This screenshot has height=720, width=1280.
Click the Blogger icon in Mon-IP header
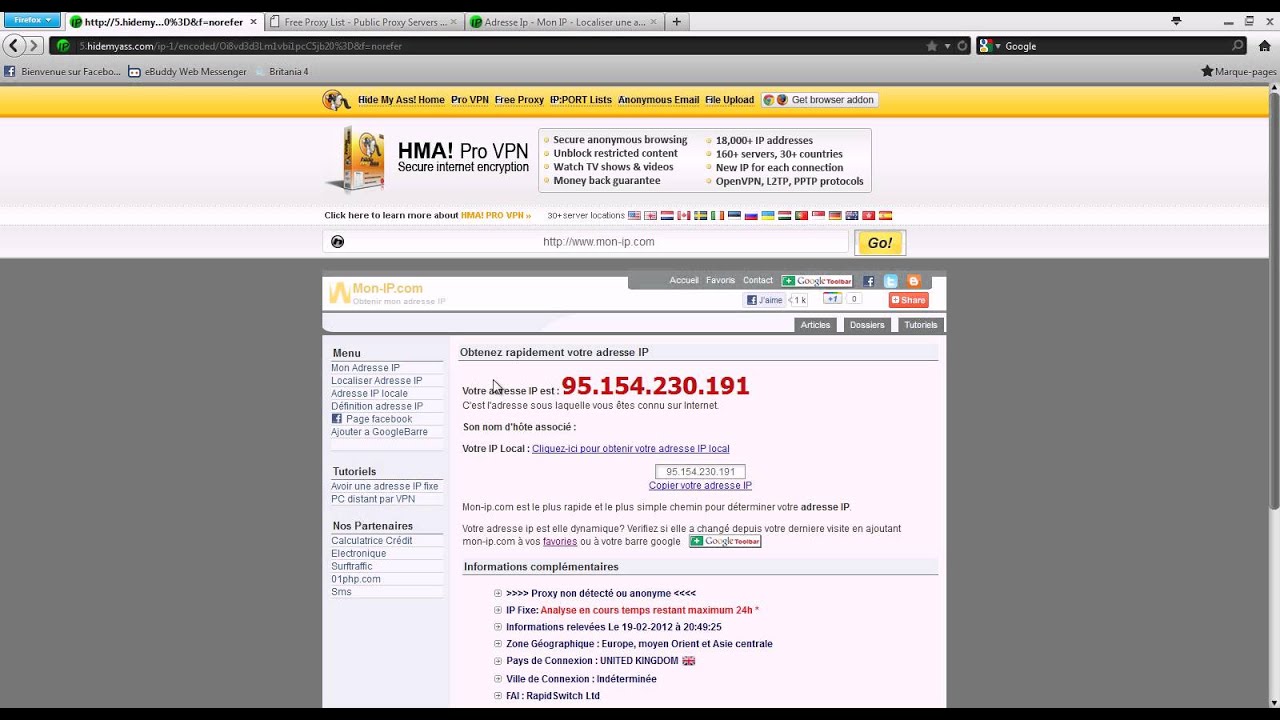913,281
